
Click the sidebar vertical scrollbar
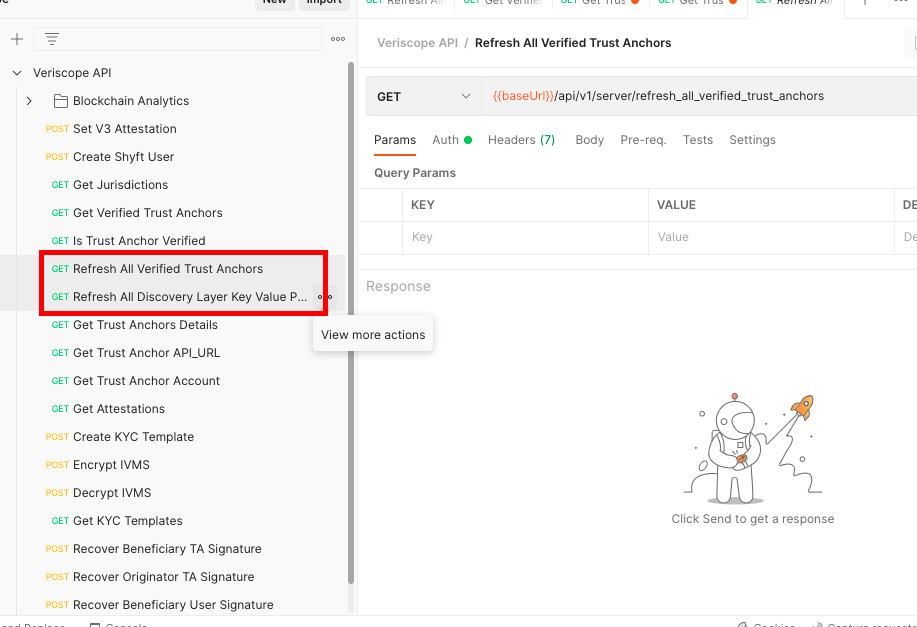pos(351,322)
